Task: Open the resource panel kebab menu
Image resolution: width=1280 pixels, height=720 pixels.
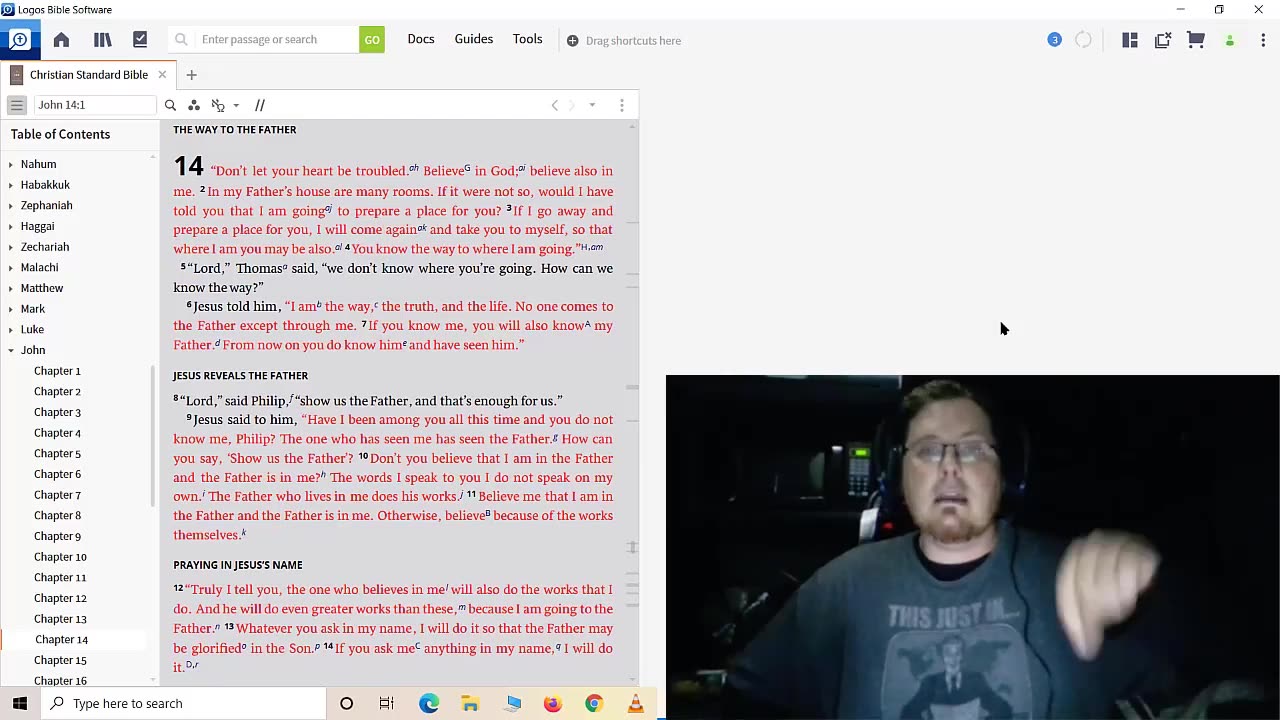Action: (x=621, y=105)
